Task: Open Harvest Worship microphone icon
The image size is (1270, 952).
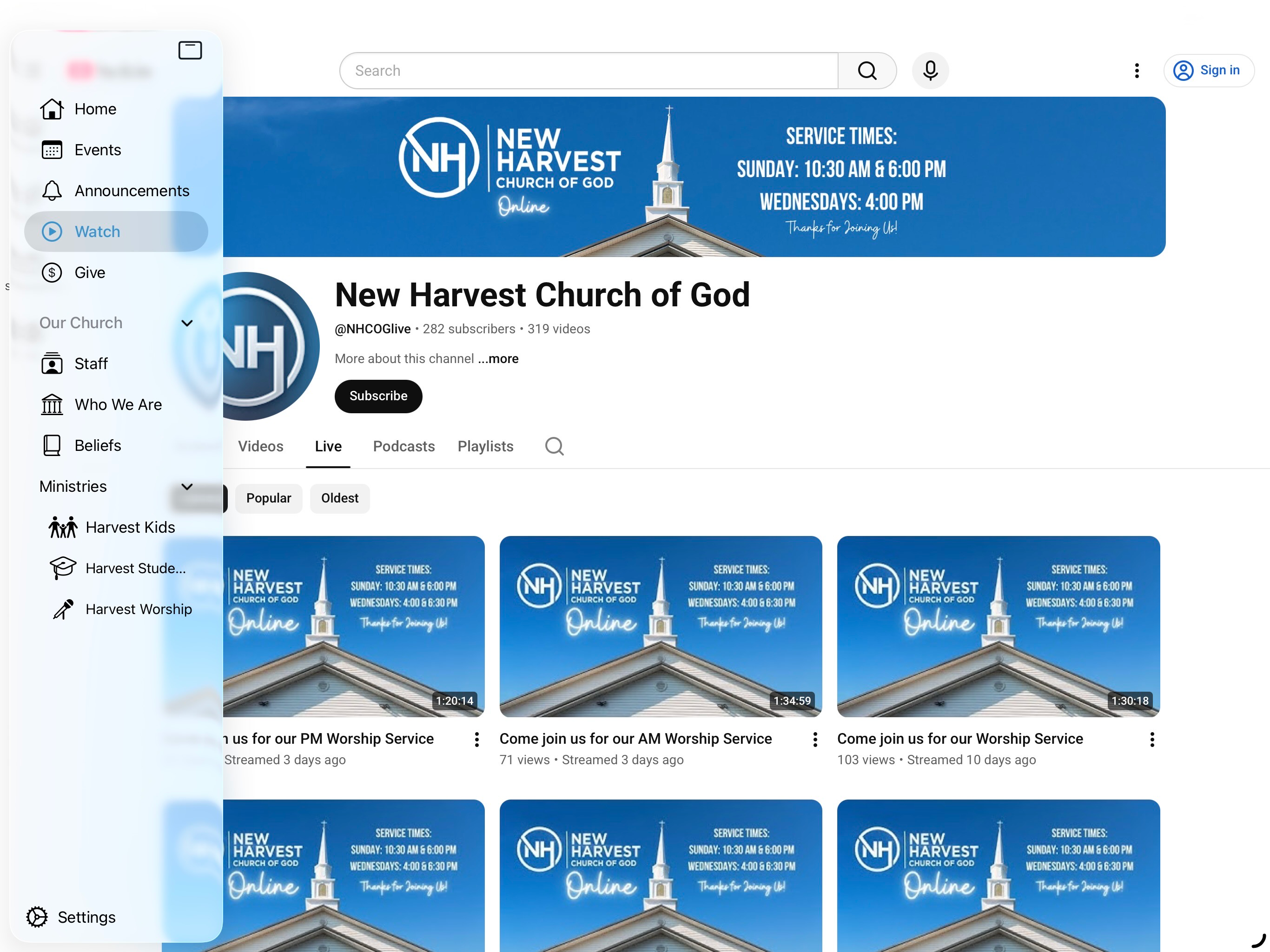Action: [x=63, y=609]
